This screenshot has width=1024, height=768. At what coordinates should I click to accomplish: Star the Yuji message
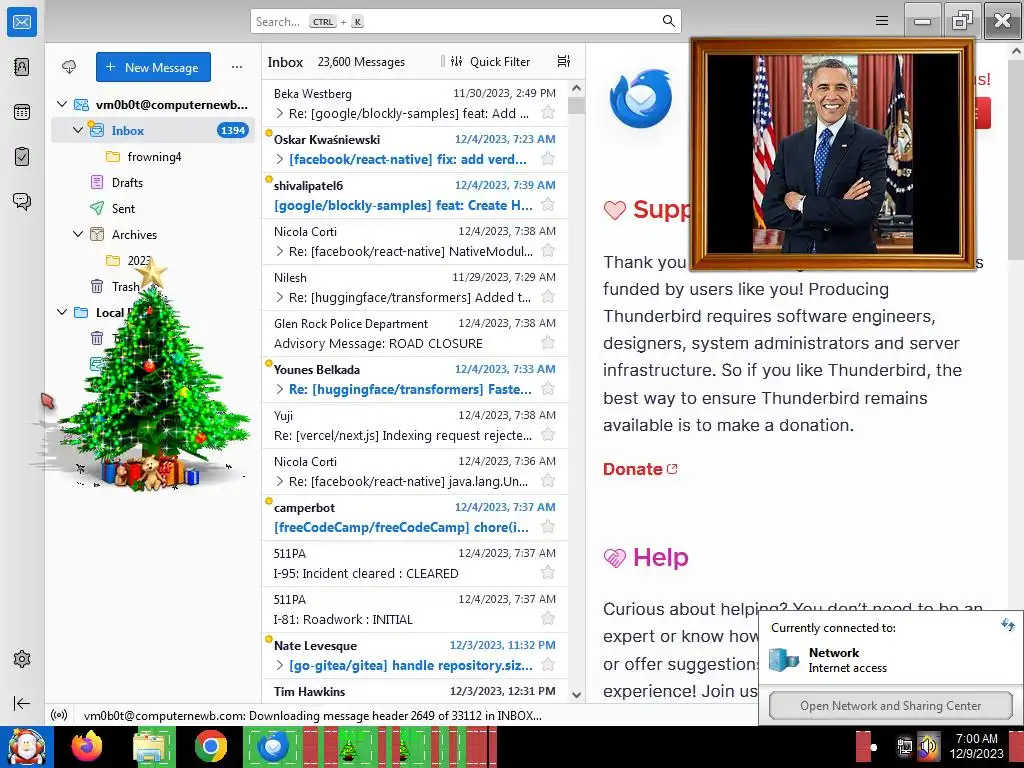tap(548, 435)
